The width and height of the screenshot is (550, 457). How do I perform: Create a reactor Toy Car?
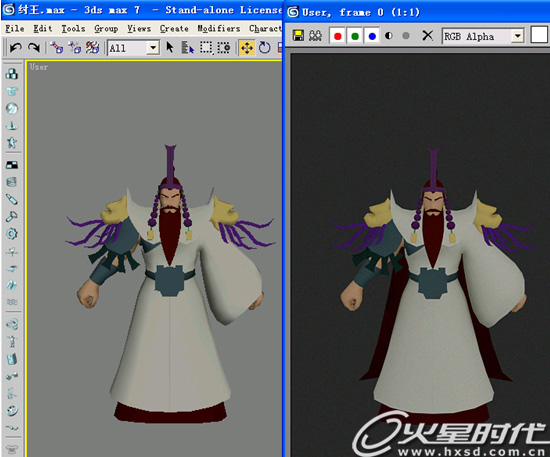pos(12,268)
